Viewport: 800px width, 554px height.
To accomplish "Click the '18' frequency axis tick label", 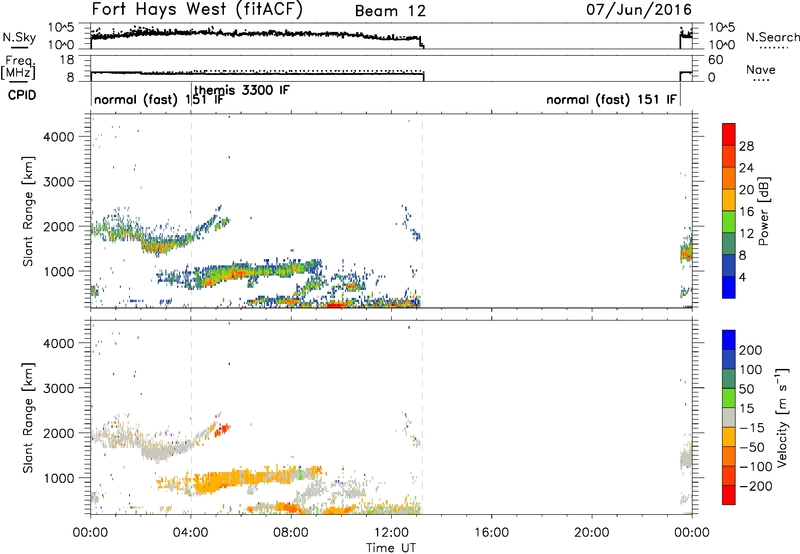I will coord(67,60).
